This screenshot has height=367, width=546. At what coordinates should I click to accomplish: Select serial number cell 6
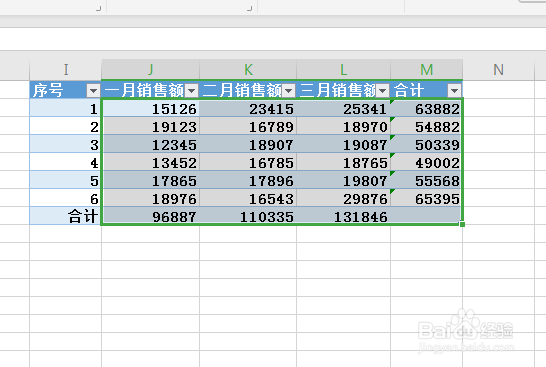tap(65, 198)
